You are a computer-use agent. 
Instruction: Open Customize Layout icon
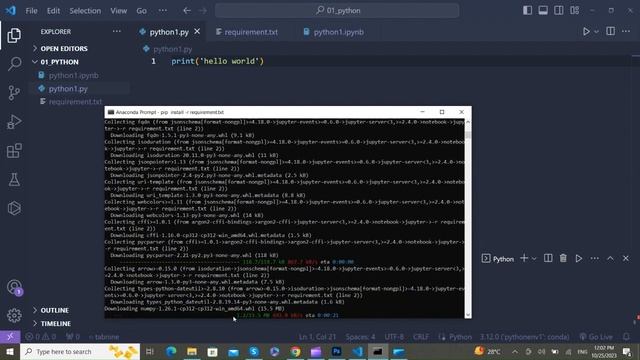[575, 11]
